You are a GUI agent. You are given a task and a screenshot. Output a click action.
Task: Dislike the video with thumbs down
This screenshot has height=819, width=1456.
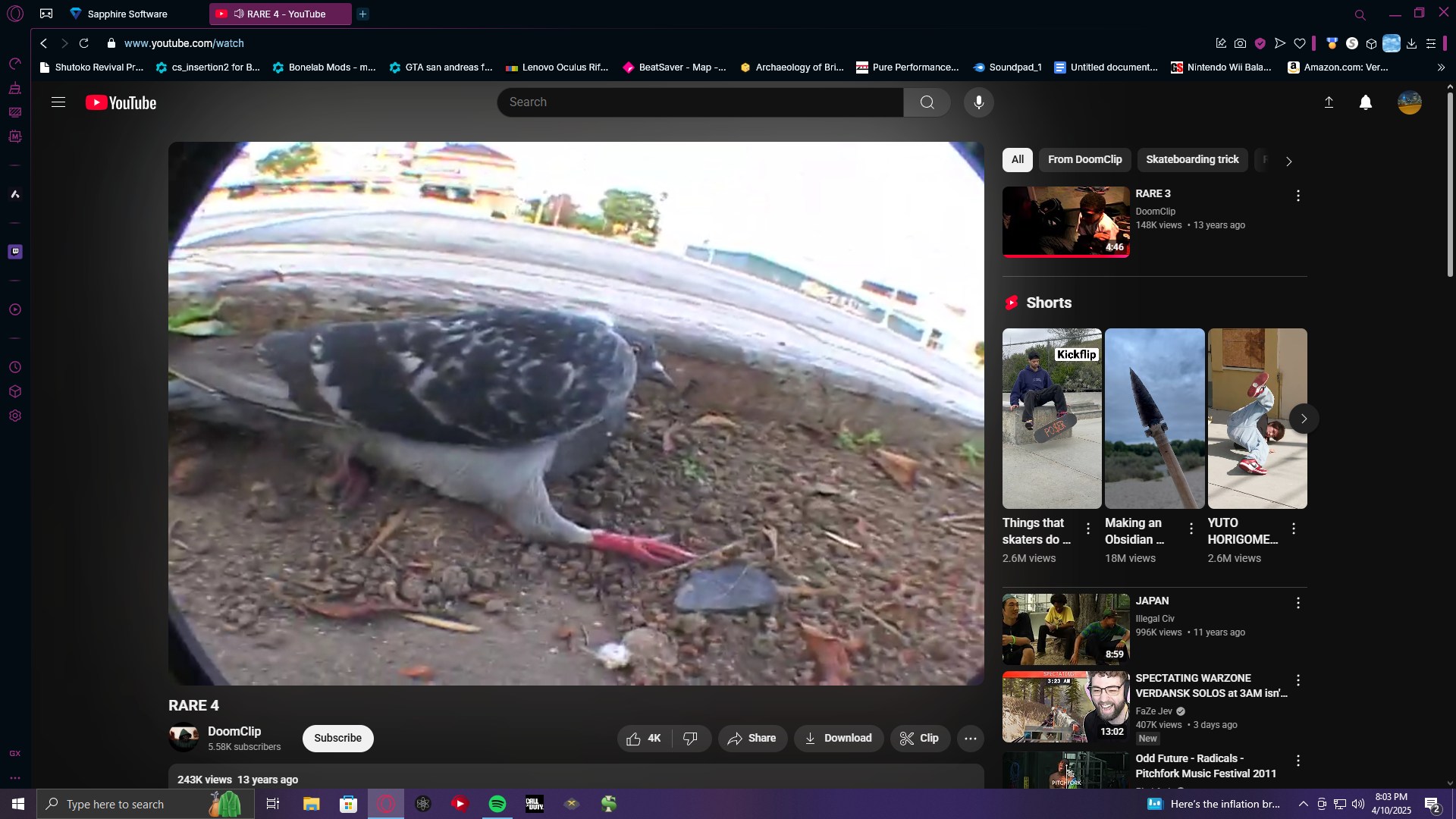690,738
